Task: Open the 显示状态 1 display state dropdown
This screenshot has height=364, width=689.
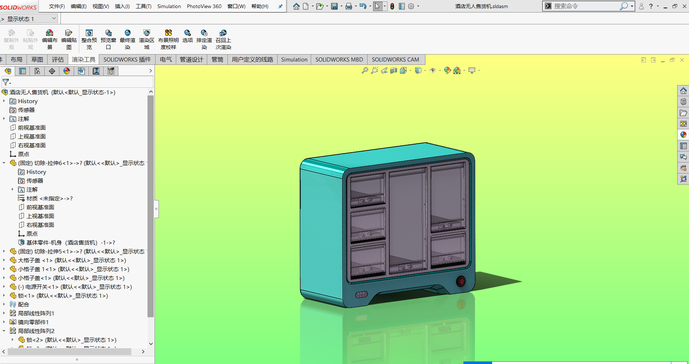Action: click(54, 18)
